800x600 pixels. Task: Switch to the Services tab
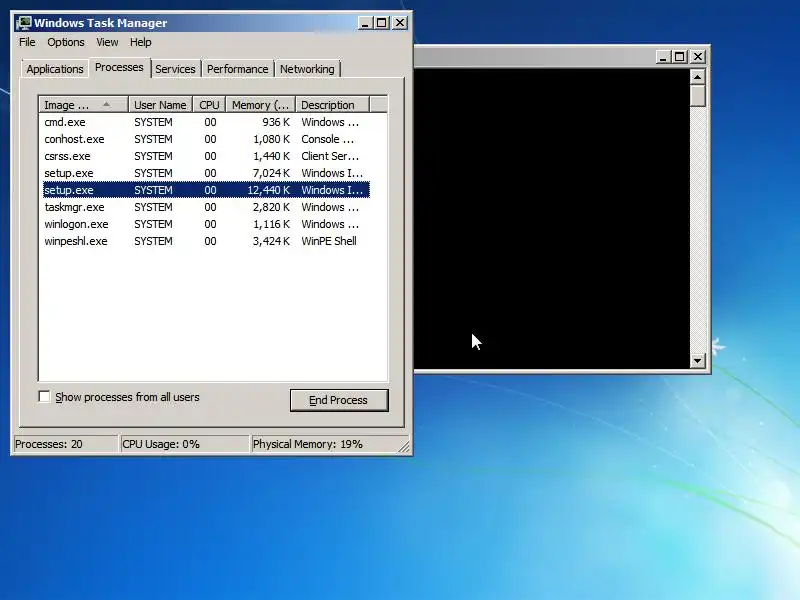pos(175,69)
